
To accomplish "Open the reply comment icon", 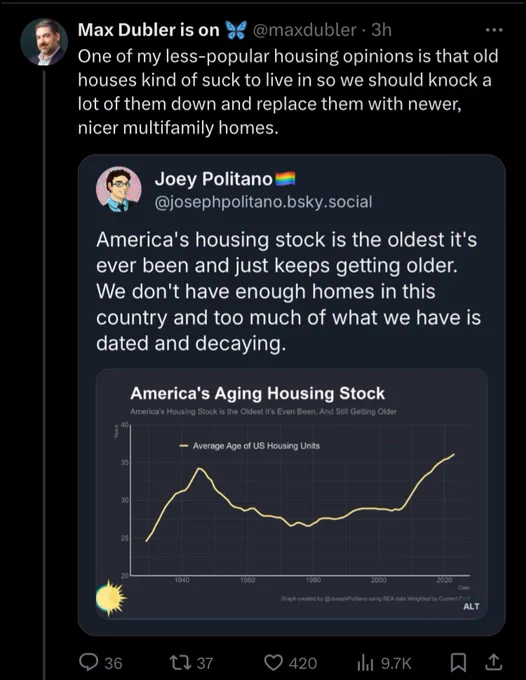I will (88, 662).
